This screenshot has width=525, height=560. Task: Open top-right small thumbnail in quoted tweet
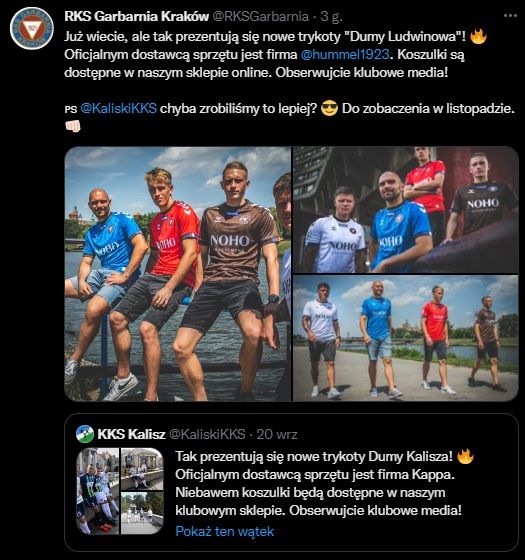coord(142,469)
